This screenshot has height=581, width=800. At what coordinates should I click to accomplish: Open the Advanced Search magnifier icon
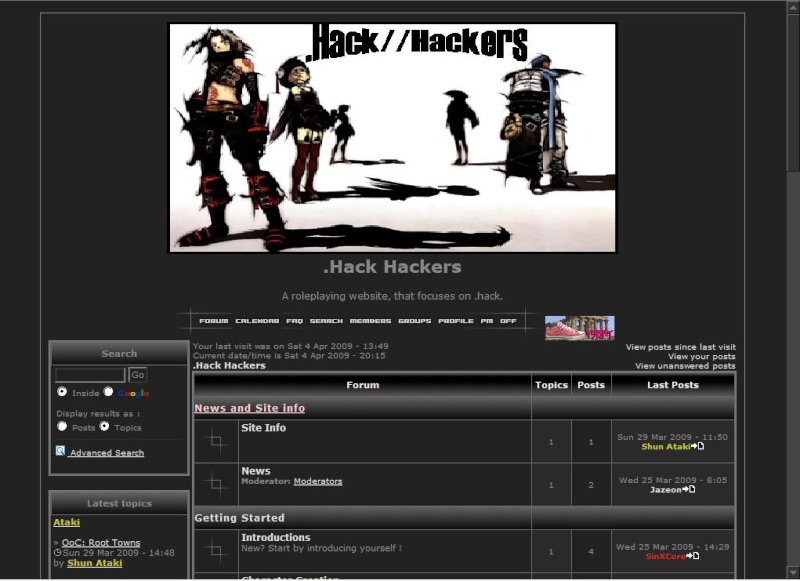60,451
